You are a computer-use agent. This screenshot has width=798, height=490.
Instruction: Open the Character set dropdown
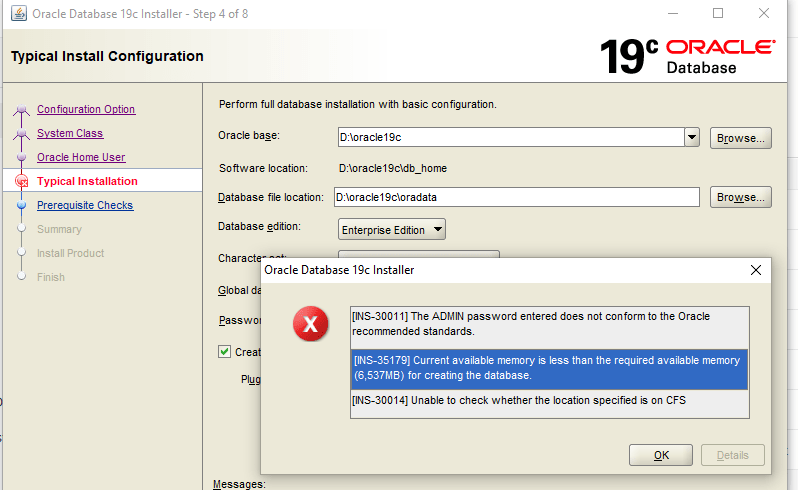pyautogui.click(x=420, y=255)
